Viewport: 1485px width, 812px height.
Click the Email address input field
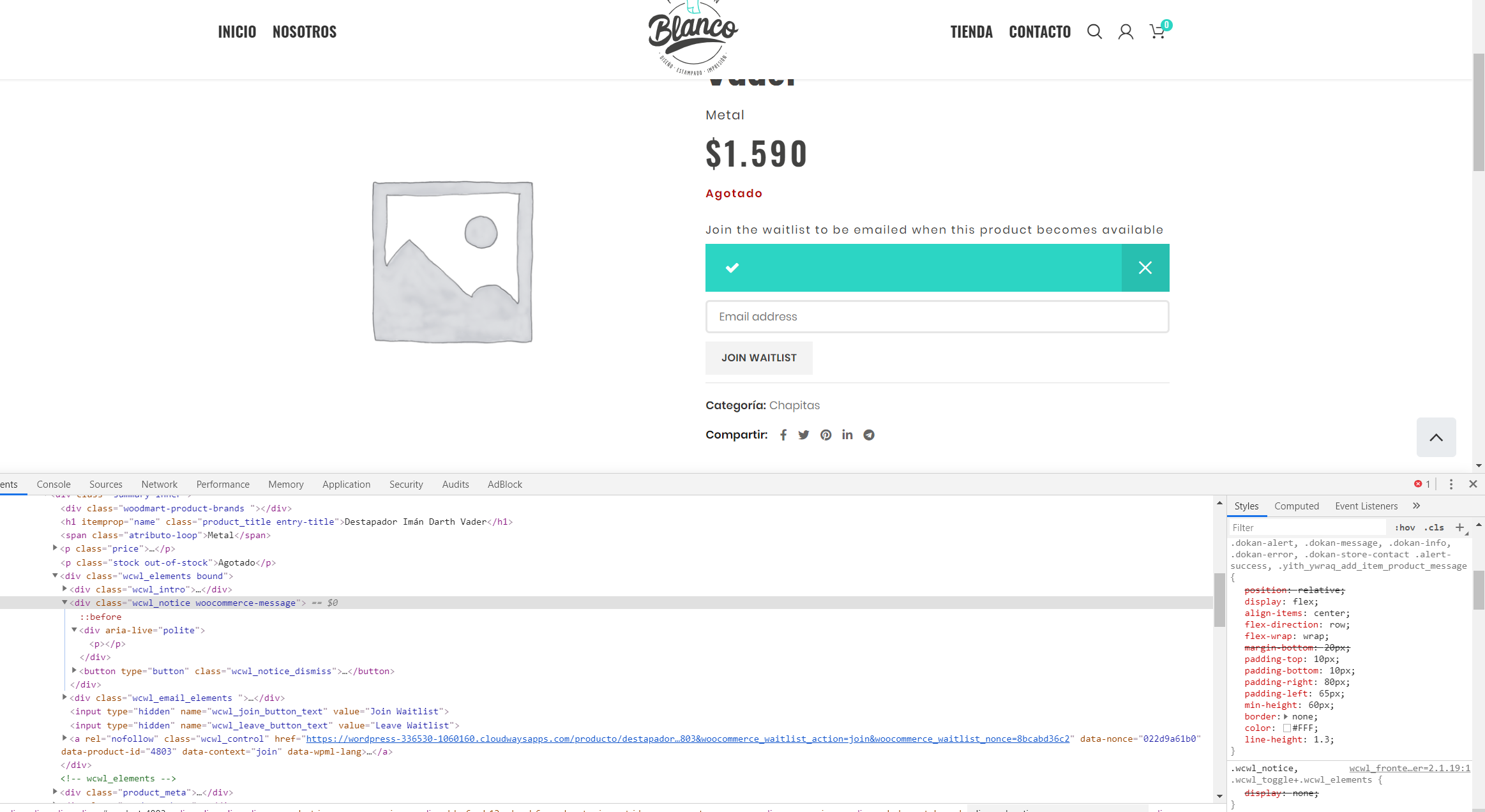pyautogui.click(x=937, y=317)
